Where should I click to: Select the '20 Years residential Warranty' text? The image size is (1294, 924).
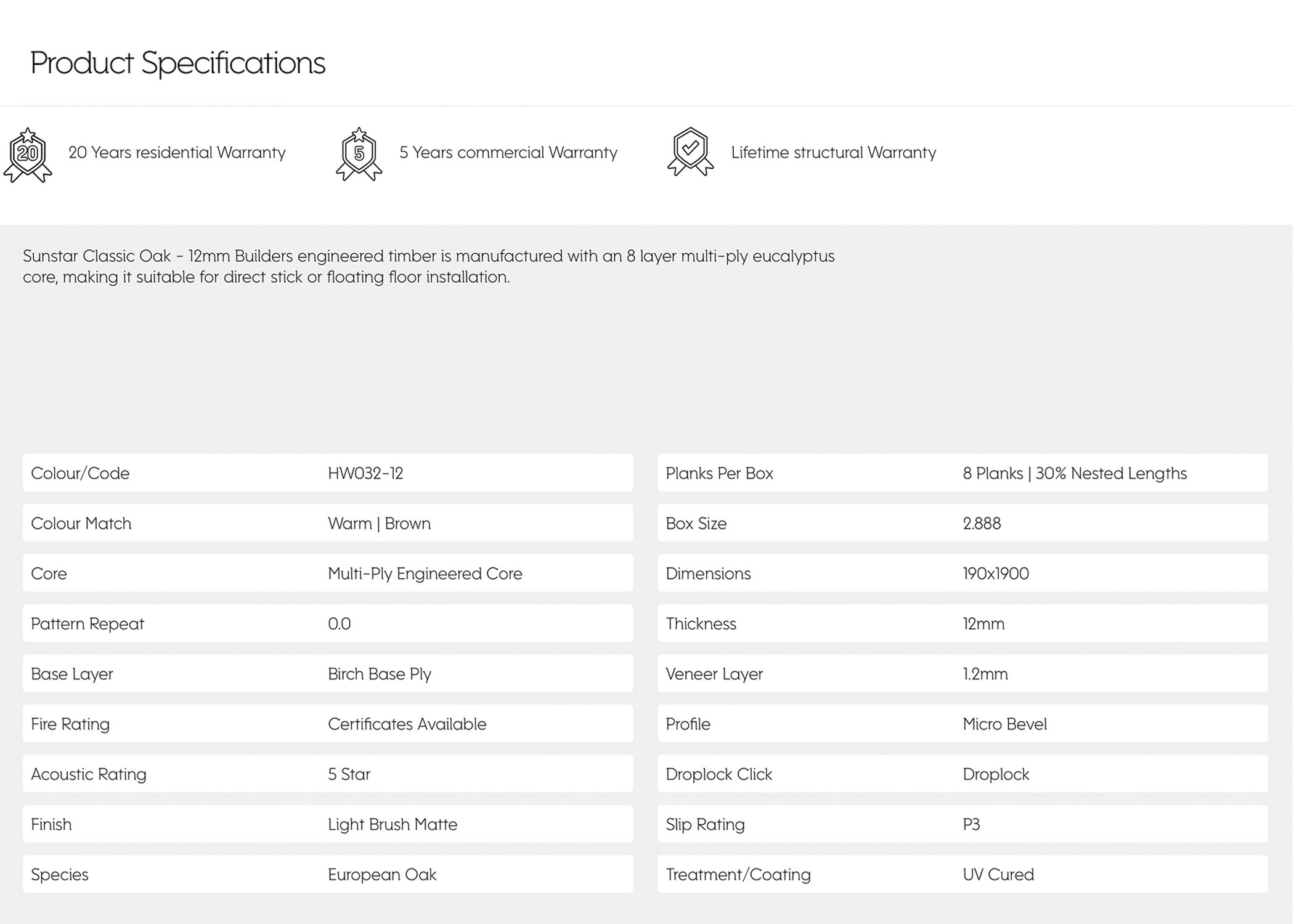(x=177, y=153)
